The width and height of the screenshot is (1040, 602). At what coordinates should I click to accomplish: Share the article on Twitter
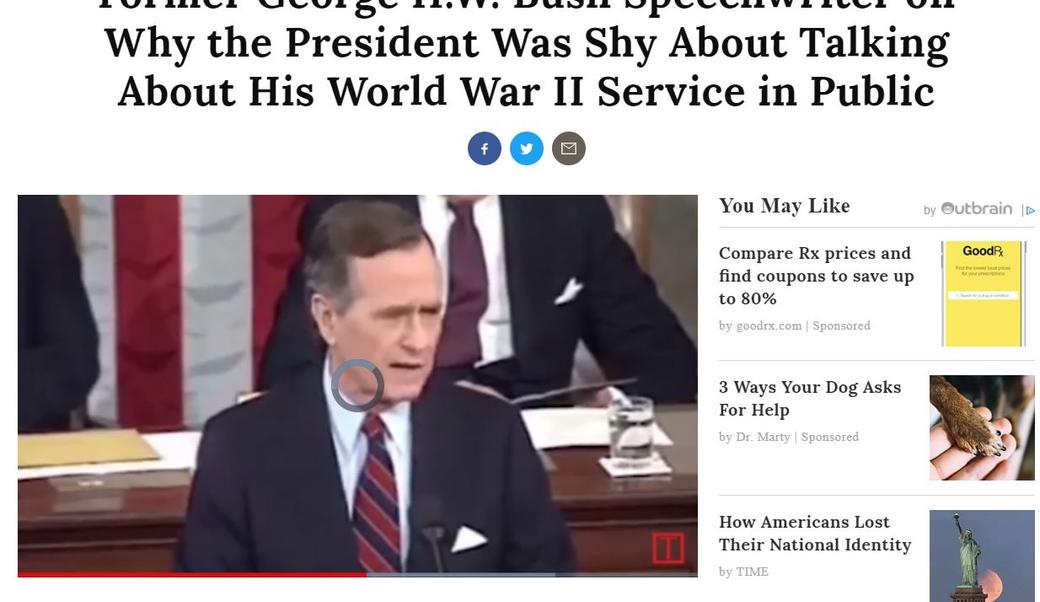pyautogui.click(x=527, y=149)
